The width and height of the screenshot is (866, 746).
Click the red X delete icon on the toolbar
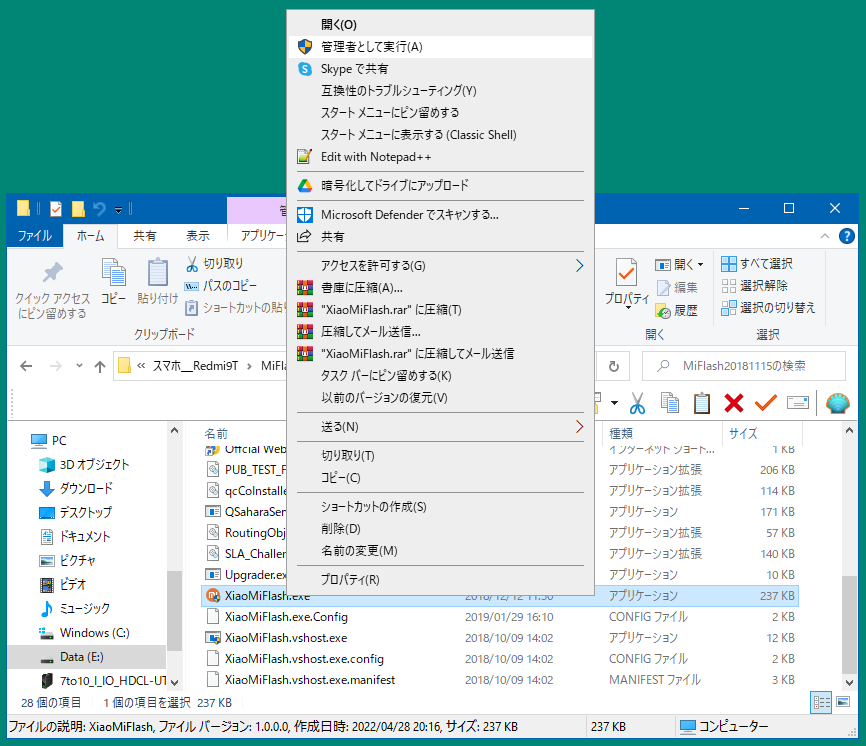732,403
